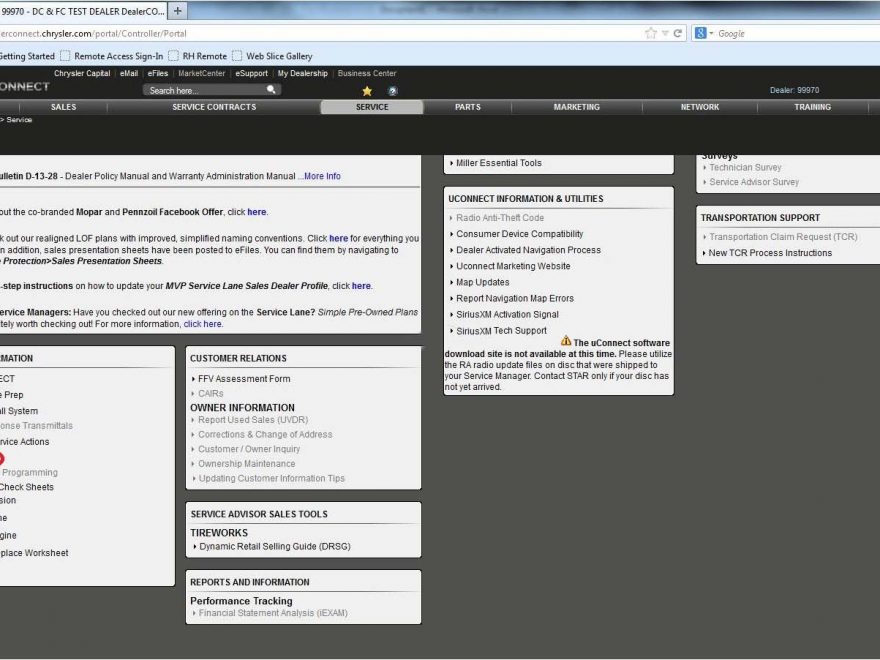The height and width of the screenshot is (660, 880).
Task: Open Business Center top link
Action: coord(367,73)
